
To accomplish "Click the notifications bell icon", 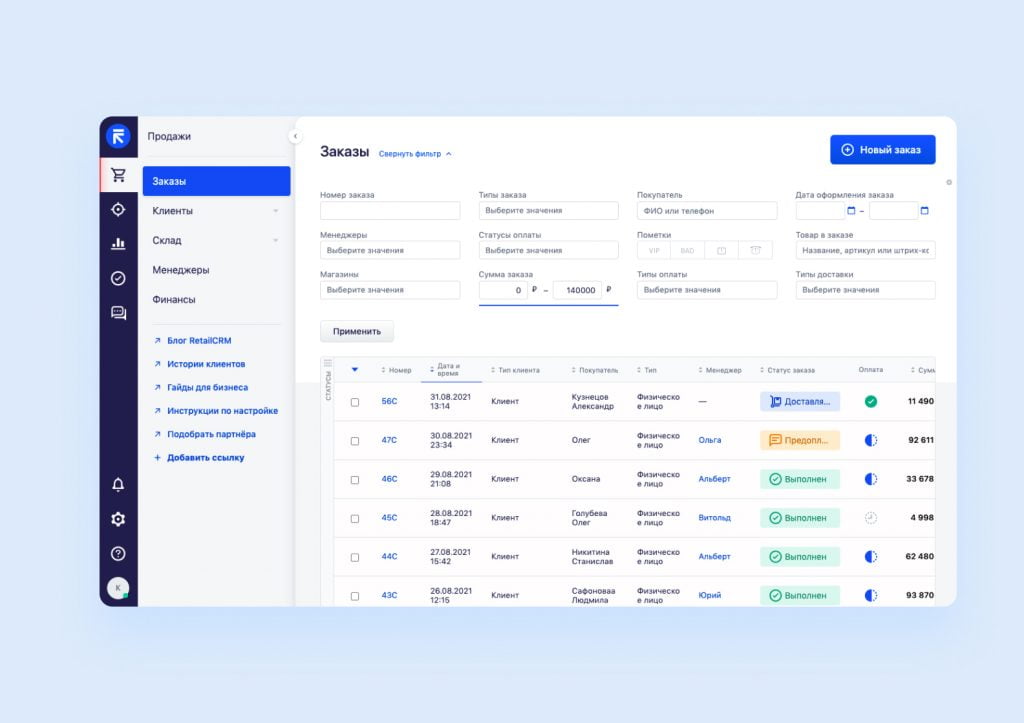I will click(118, 484).
